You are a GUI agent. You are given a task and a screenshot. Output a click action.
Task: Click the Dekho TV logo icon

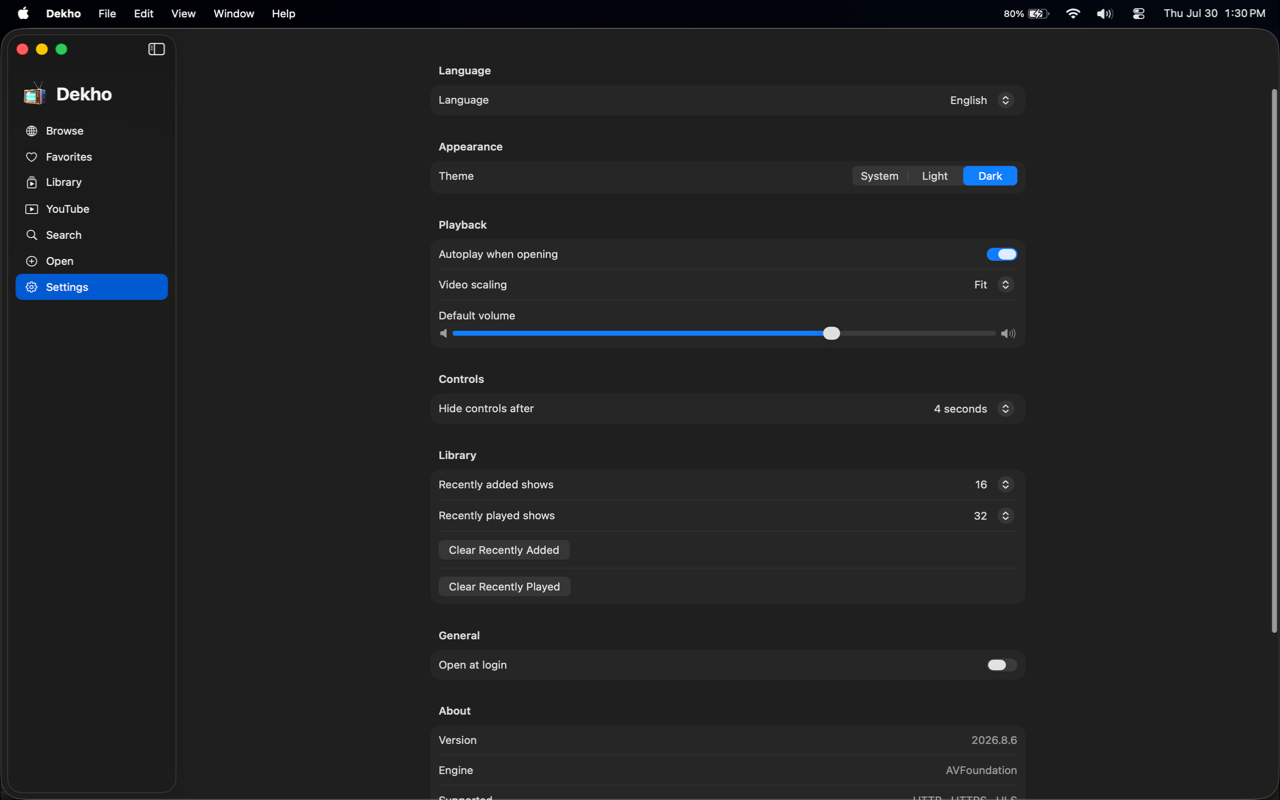point(35,94)
